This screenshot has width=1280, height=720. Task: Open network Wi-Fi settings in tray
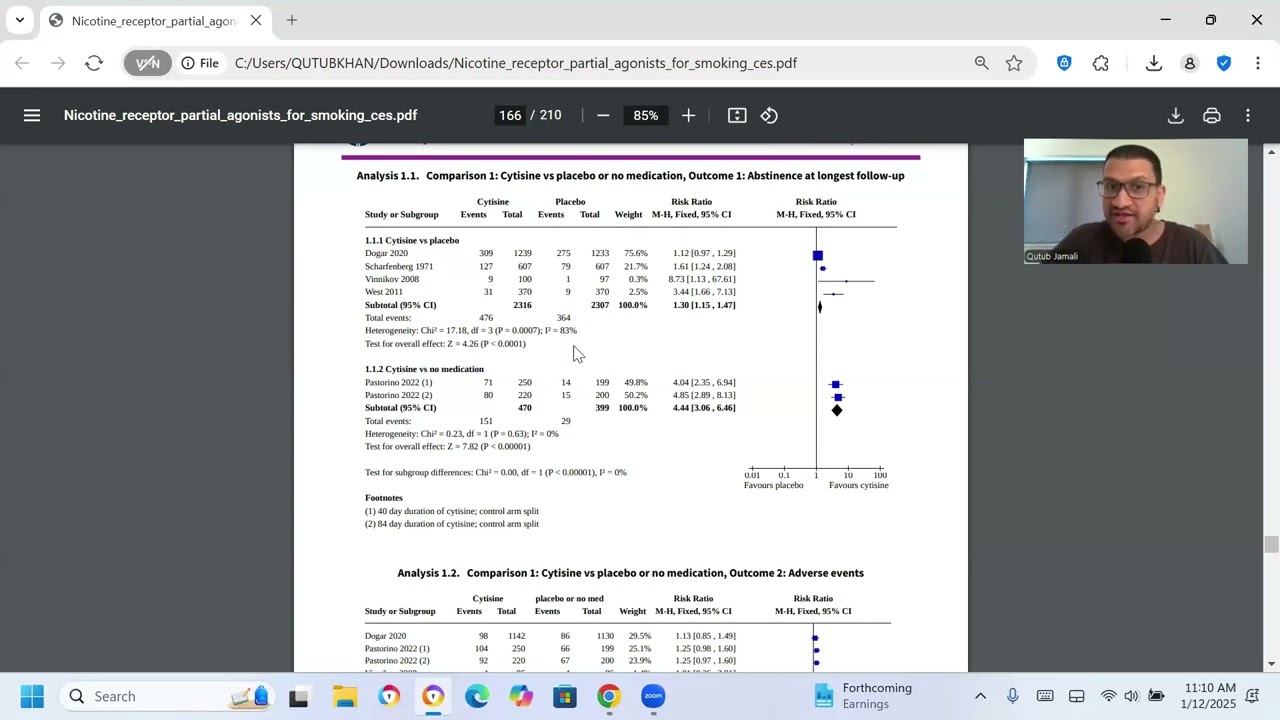(1109, 696)
